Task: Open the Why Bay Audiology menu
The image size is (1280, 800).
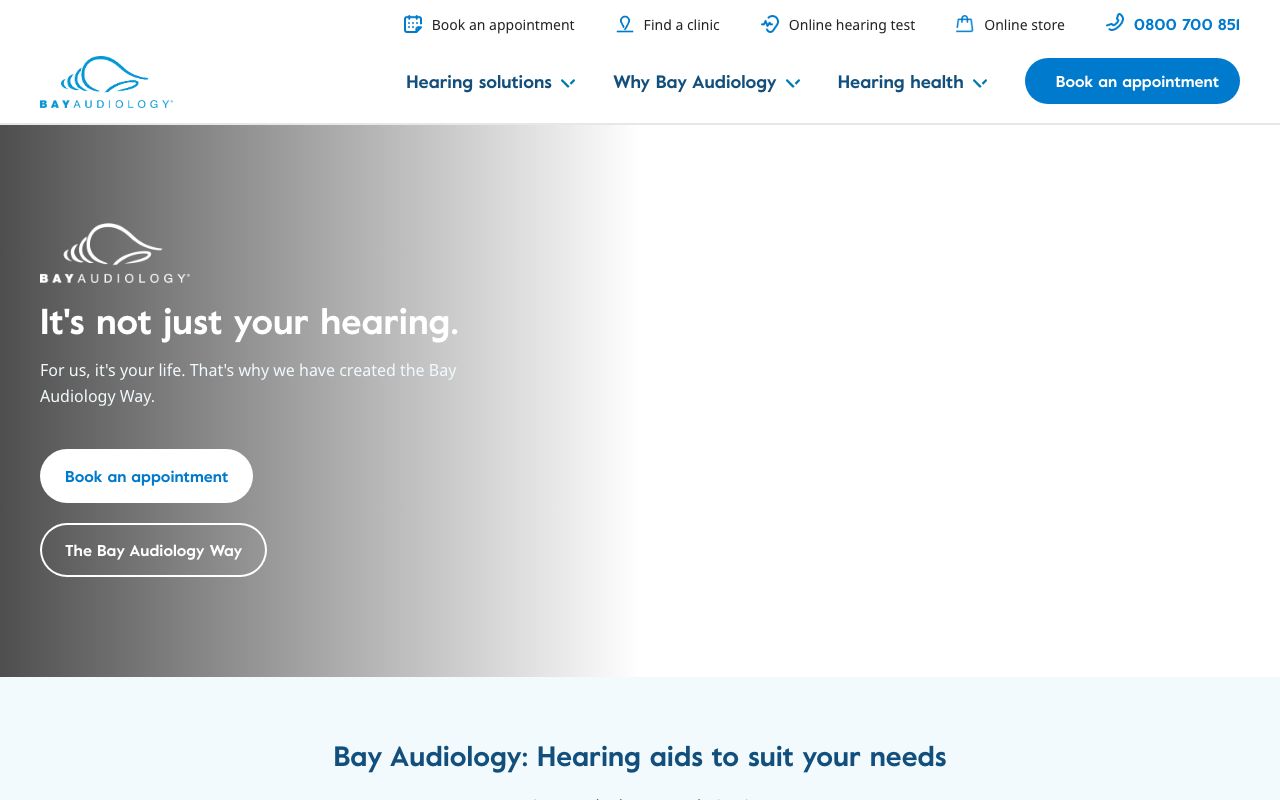Action: (x=695, y=82)
